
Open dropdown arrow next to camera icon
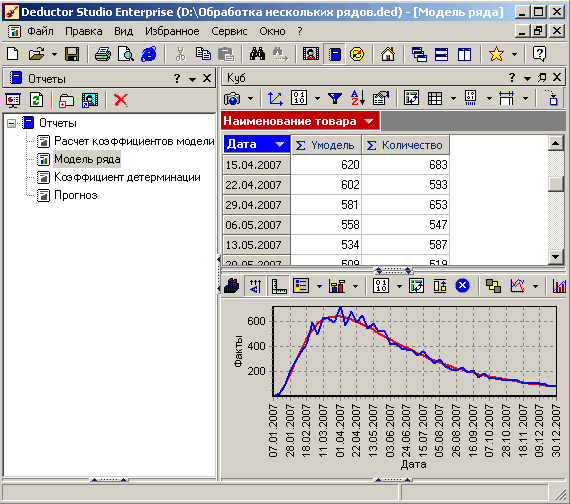click(250, 98)
